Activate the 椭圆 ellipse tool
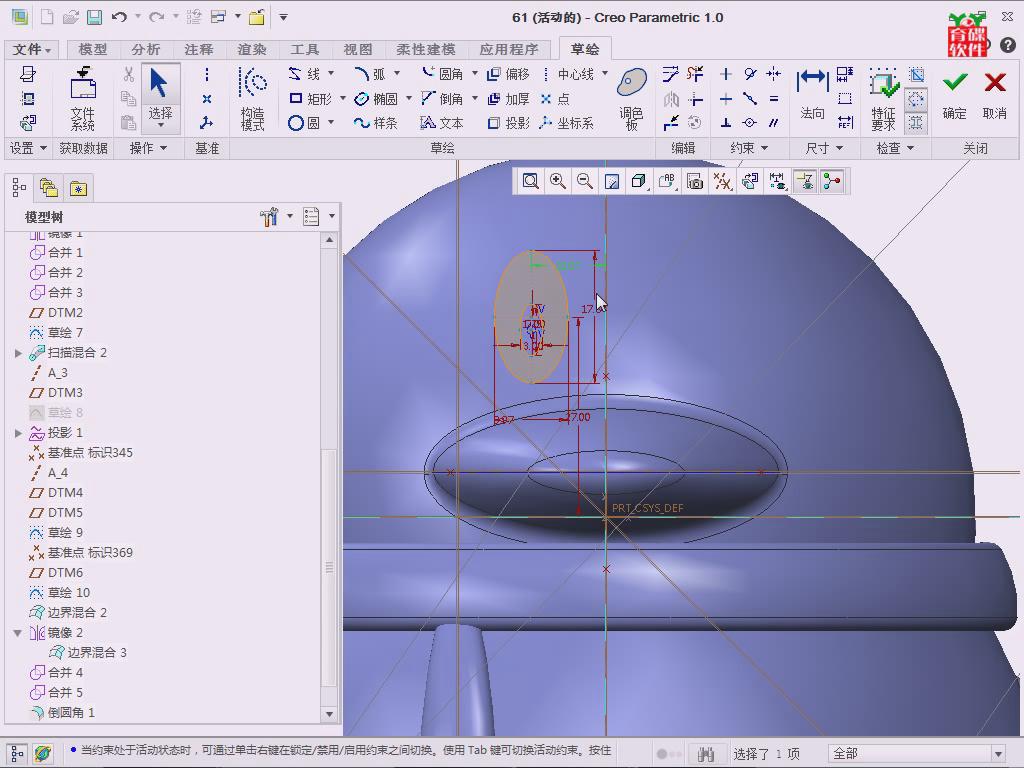The height and width of the screenshot is (768, 1024). point(376,99)
